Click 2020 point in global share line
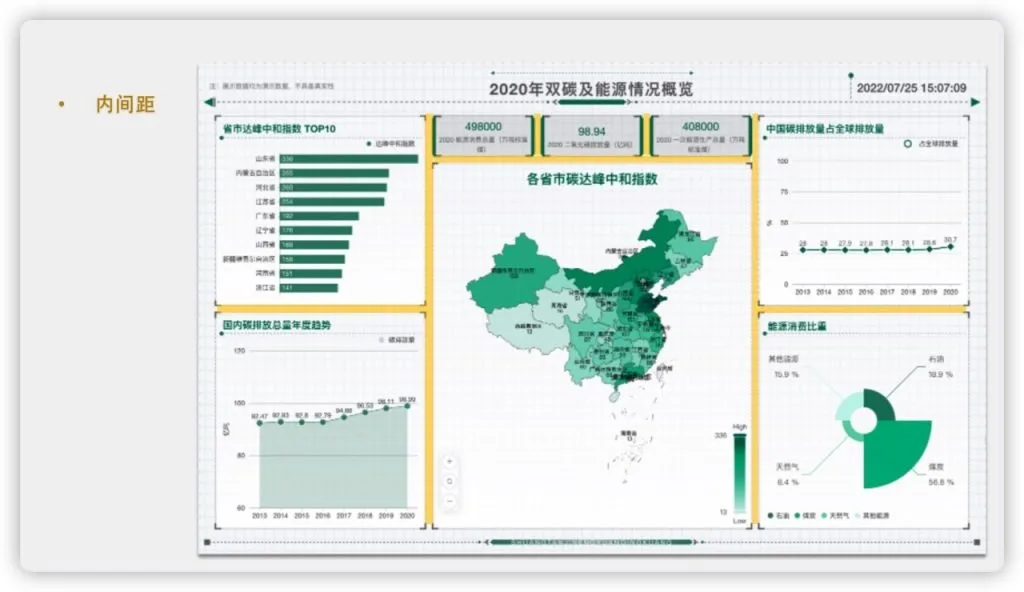The width and height of the screenshot is (1024, 592). (951, 247)
